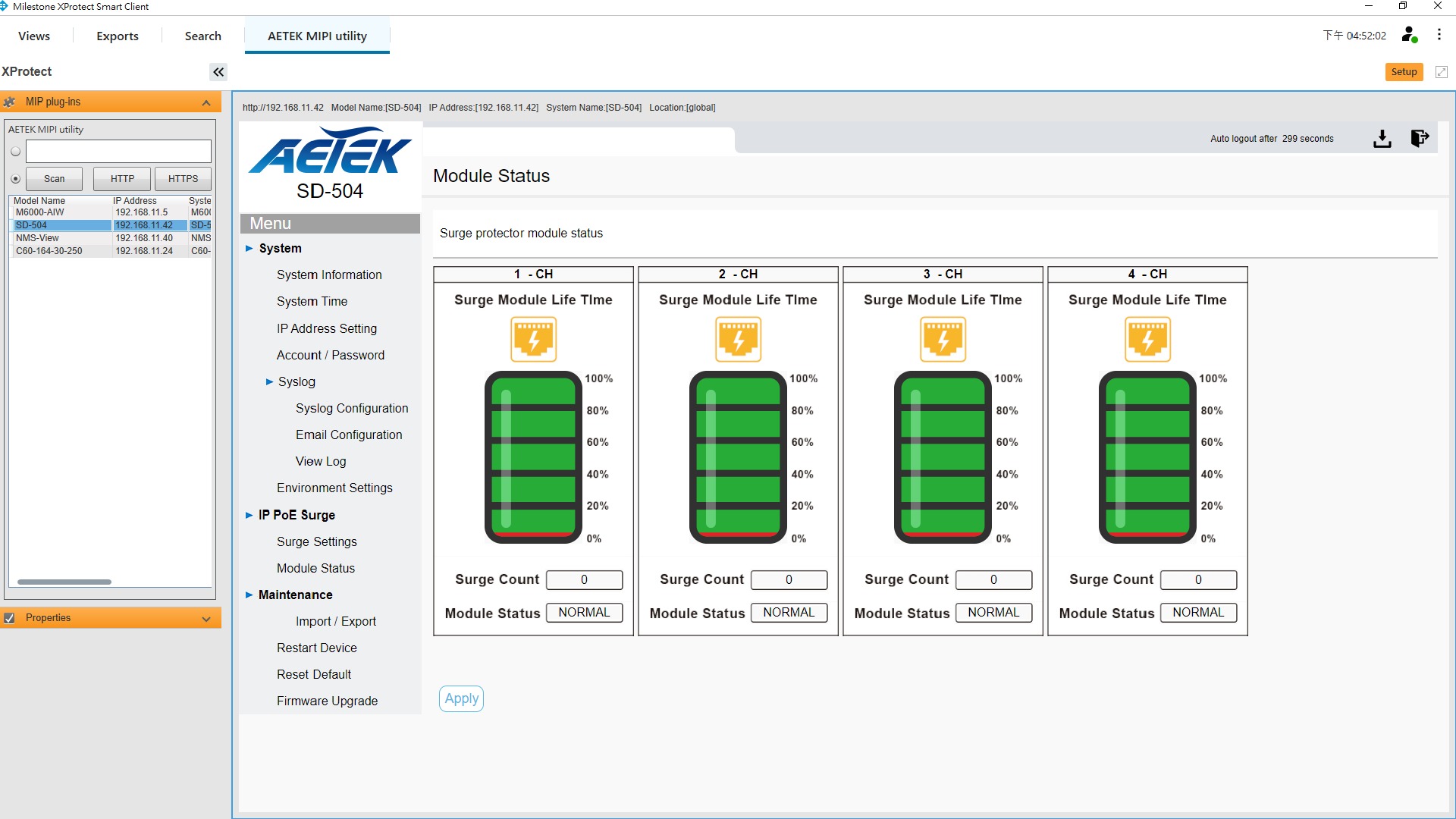Select the M6000-AIW device row
This screenshot has width=1456, height=819.
111,212
